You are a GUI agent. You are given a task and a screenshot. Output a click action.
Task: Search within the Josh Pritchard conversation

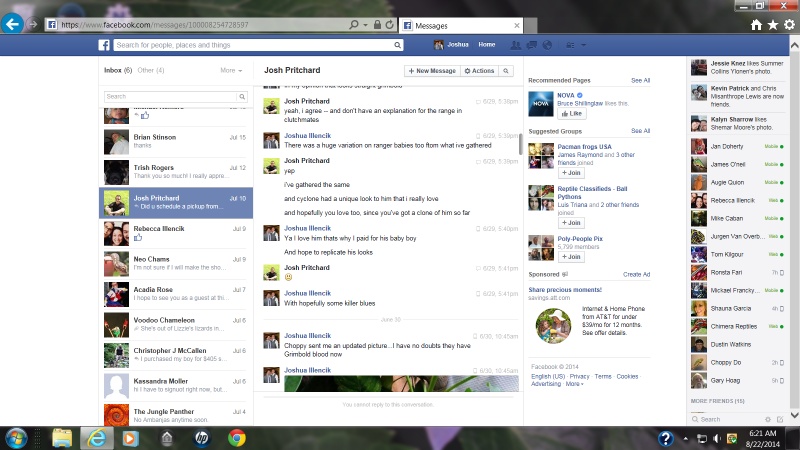click(x=506, y=71)
